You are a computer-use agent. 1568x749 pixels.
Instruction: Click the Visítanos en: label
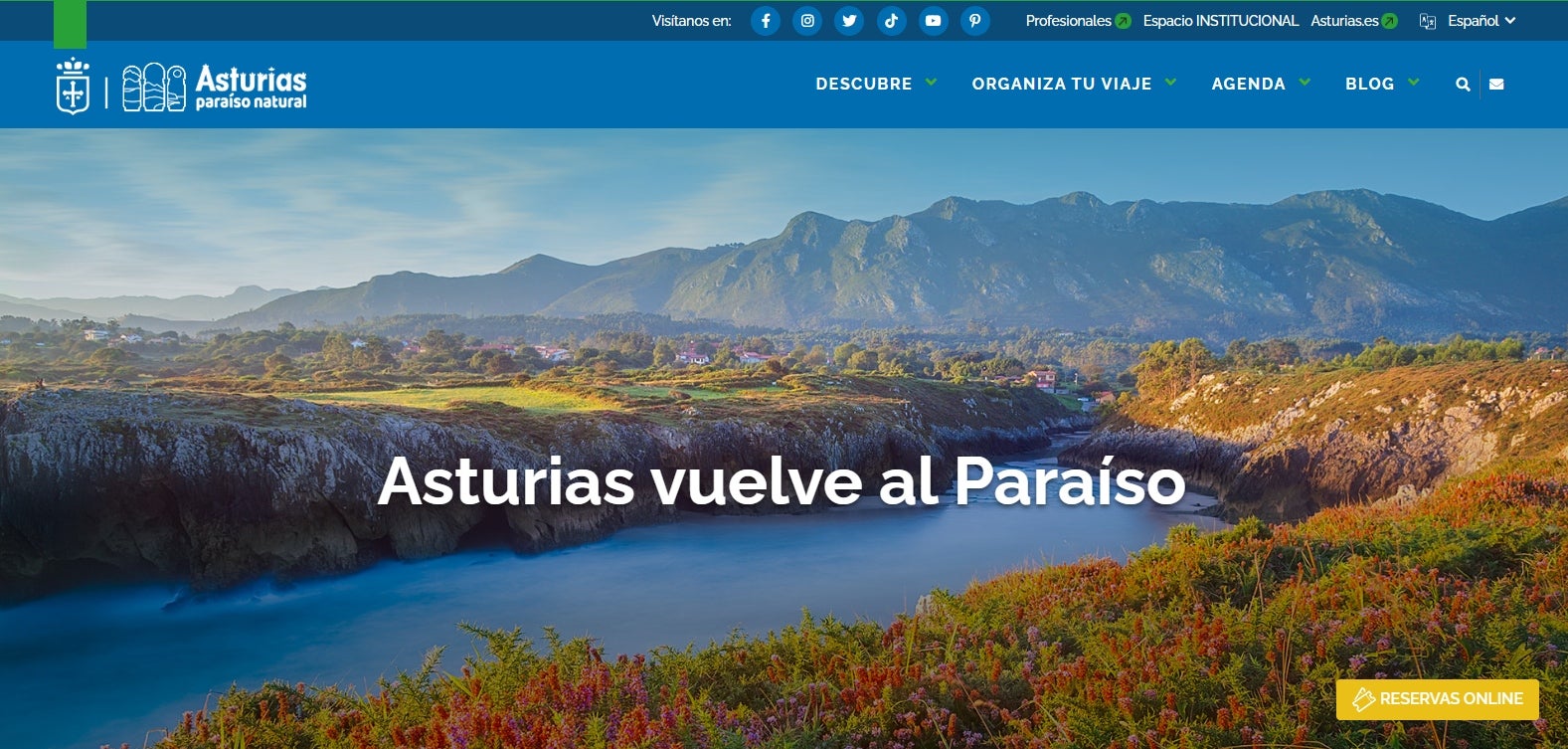click(691, 21)
